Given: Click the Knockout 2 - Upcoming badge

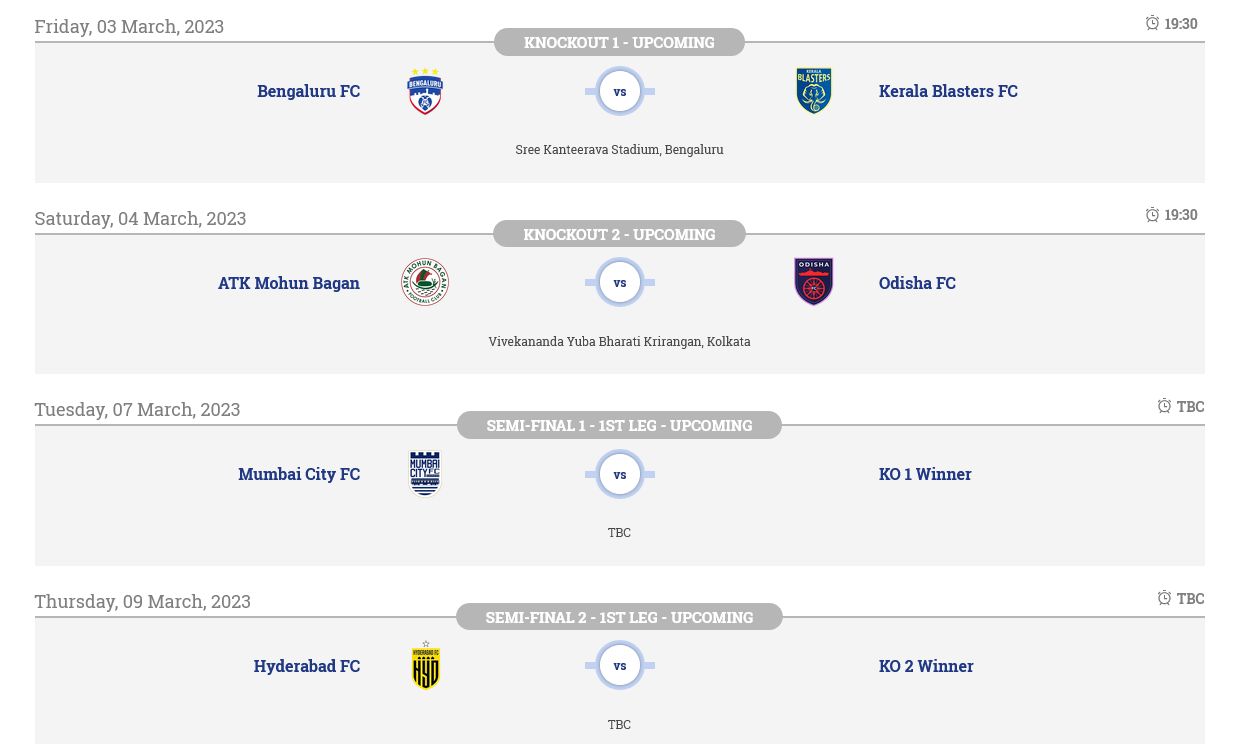Looking at the screenshot, I should click(619, 234).
